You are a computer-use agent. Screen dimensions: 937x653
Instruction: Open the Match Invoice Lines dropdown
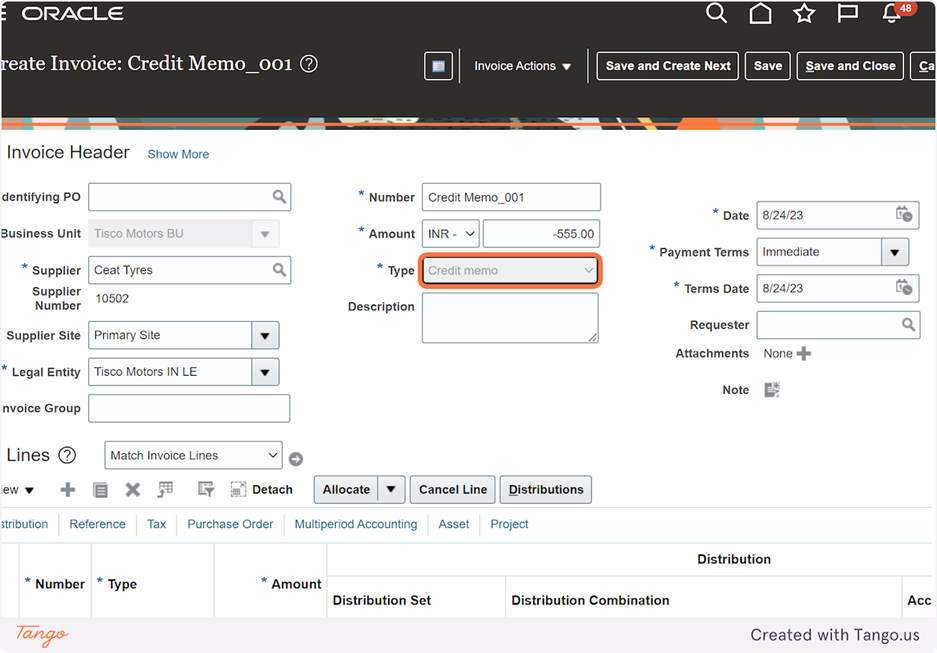193,455
